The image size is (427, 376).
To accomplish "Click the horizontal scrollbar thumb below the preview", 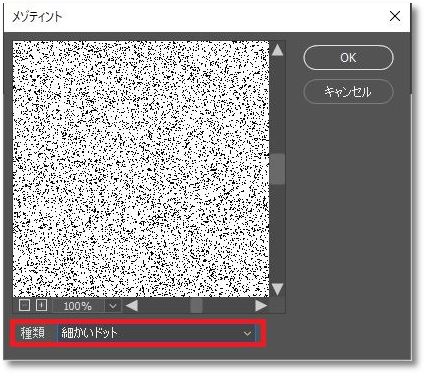I will pyautogui.click(x=196, y=306).
